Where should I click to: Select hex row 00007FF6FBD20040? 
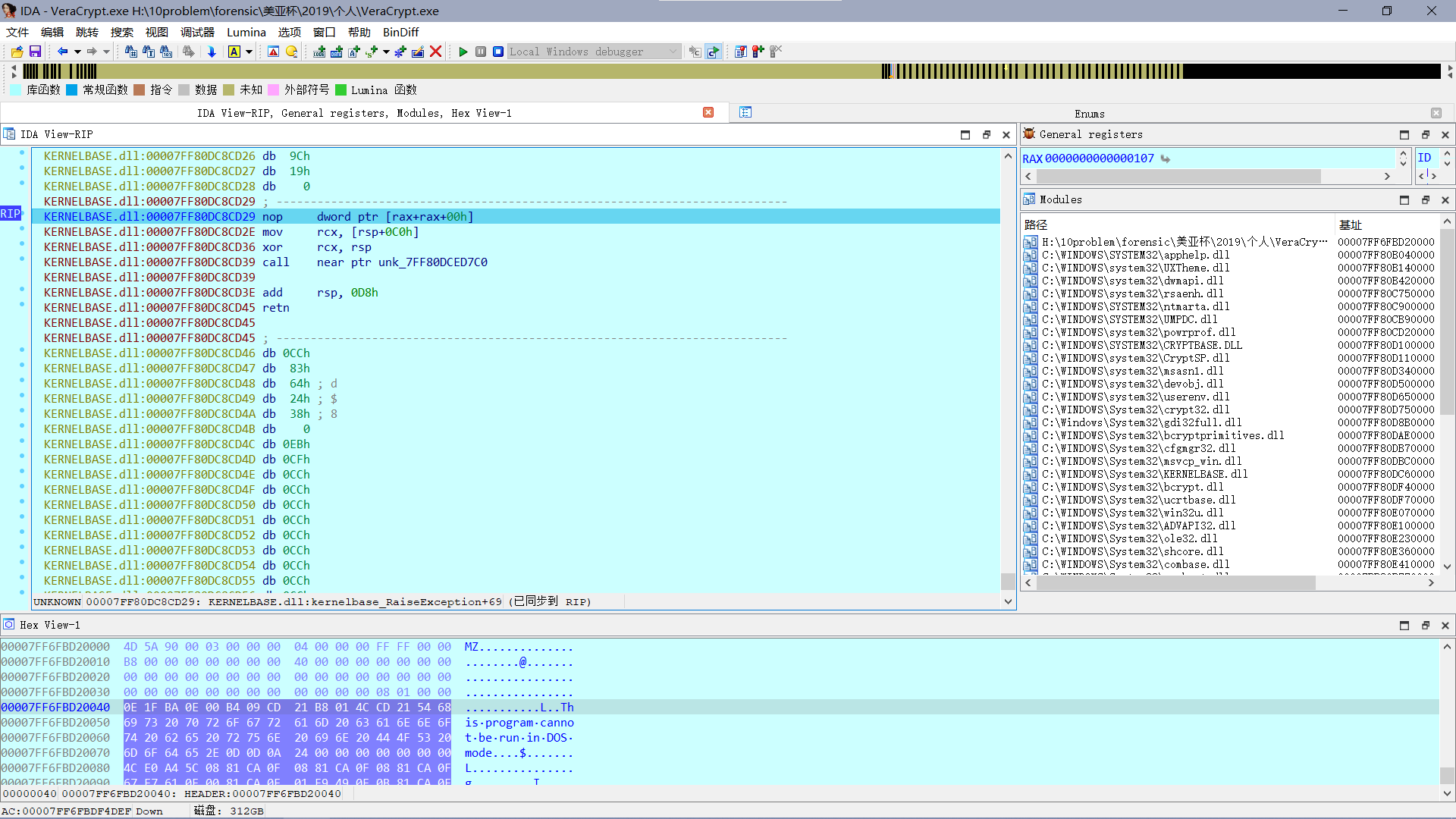(719, 708)
